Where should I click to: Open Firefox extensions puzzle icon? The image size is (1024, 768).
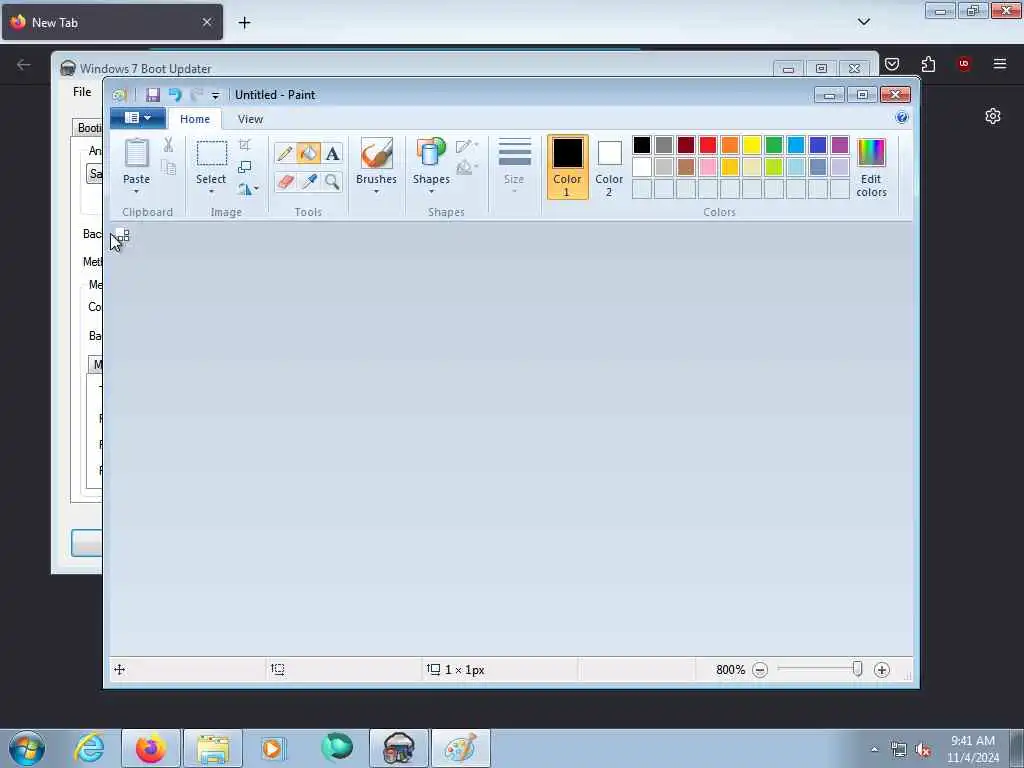[928, 64]
